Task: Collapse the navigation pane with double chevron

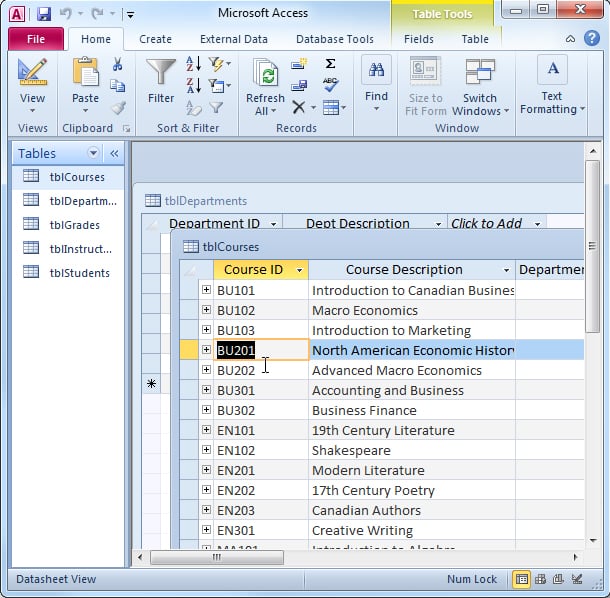Action: [x=114, y=154]
